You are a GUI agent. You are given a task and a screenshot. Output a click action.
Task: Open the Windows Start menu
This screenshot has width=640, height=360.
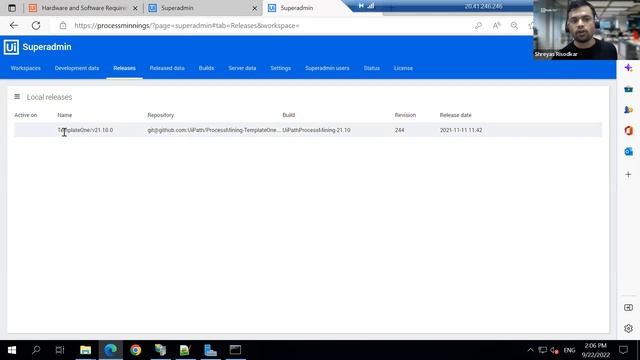coord(12,350)
